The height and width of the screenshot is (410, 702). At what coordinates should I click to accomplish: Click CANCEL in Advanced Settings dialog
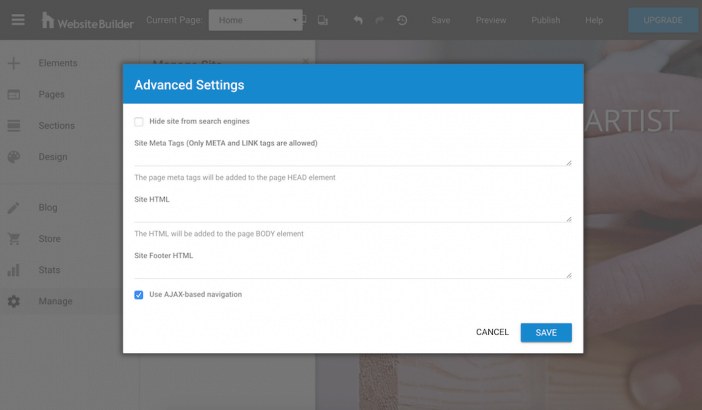[492, 332]
